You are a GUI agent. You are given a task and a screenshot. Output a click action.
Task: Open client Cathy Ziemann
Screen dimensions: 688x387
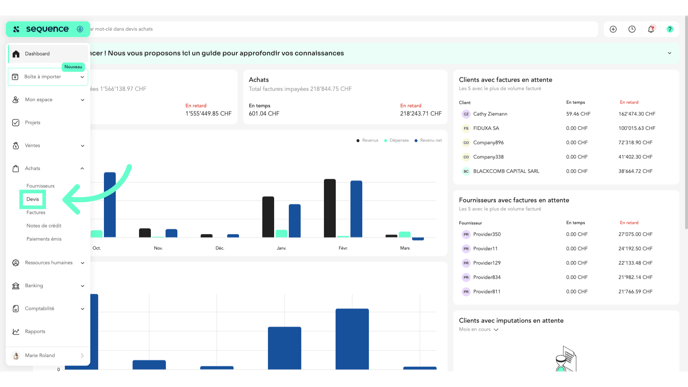tap(490, 114)
